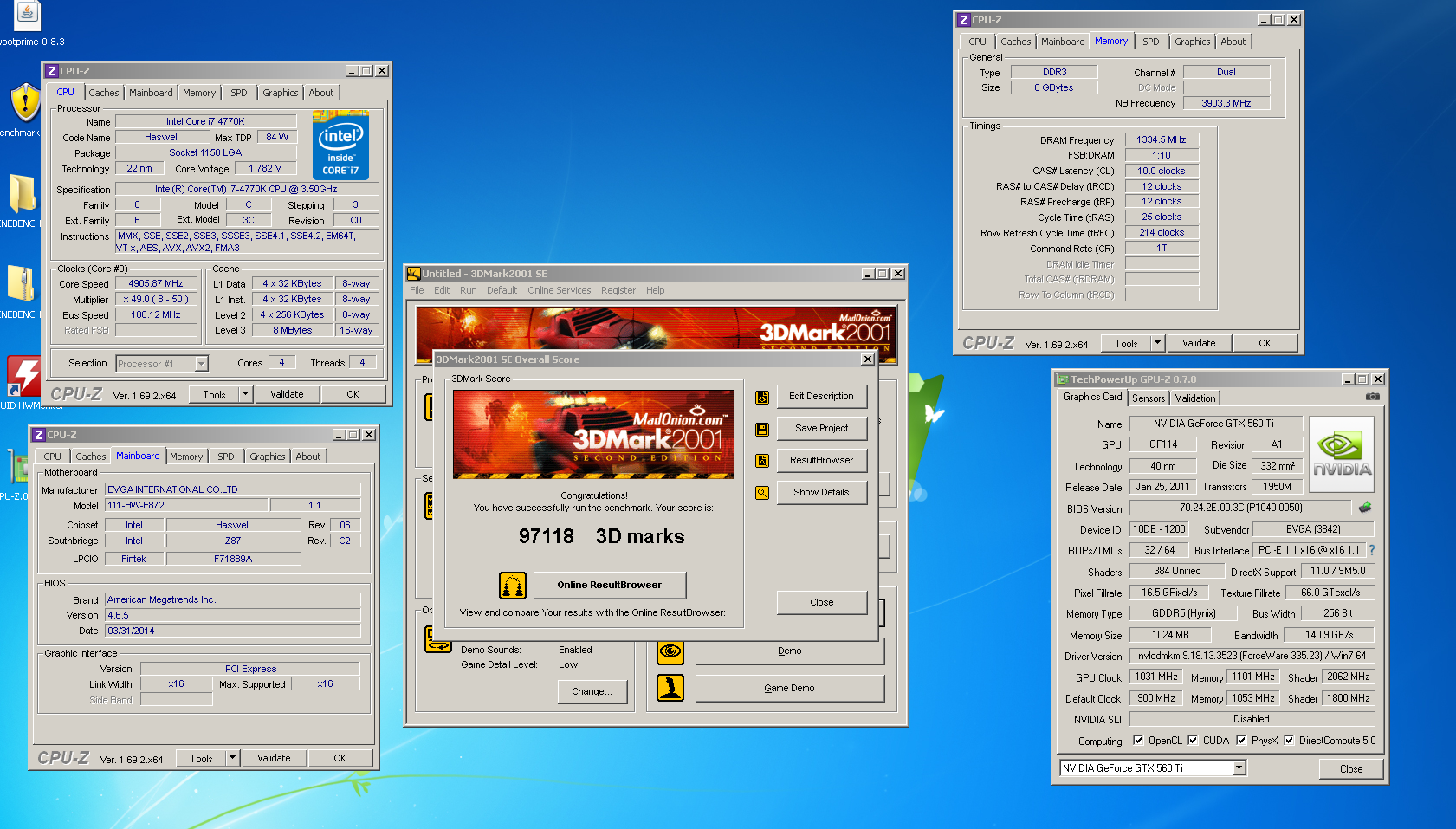
Task: Toggle the PhysX checkbox in GPU-Z
Action: 1241,741
